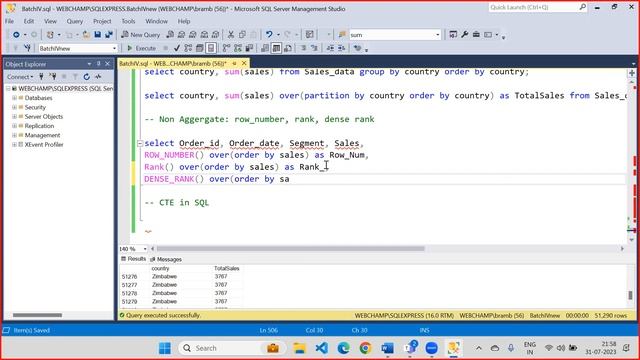Screen dimensions: 640x360
Task: Close the BatchIV.sql tab
Action: tap(244, 63)
